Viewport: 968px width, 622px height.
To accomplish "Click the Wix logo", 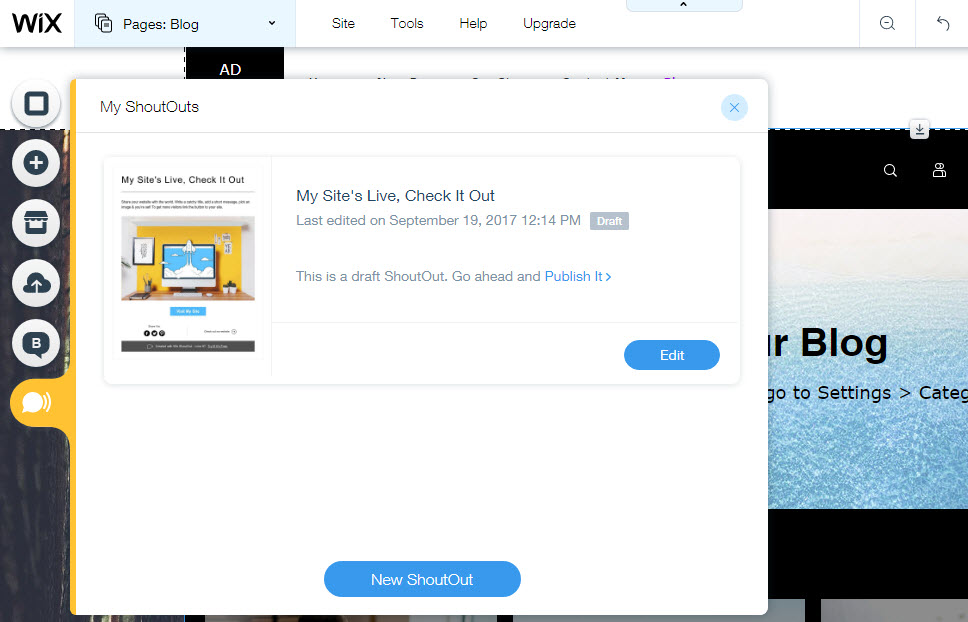I will click(x=37, y=23).
